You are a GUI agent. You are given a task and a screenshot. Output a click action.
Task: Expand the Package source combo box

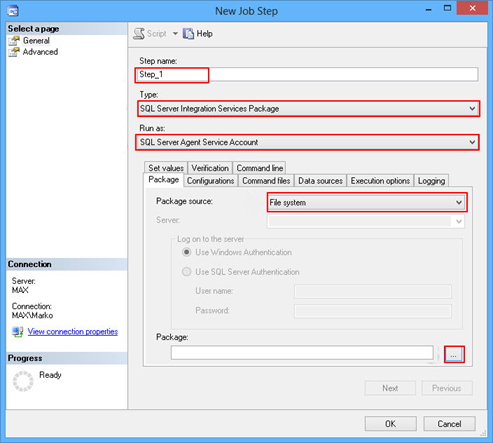point(367,202)
